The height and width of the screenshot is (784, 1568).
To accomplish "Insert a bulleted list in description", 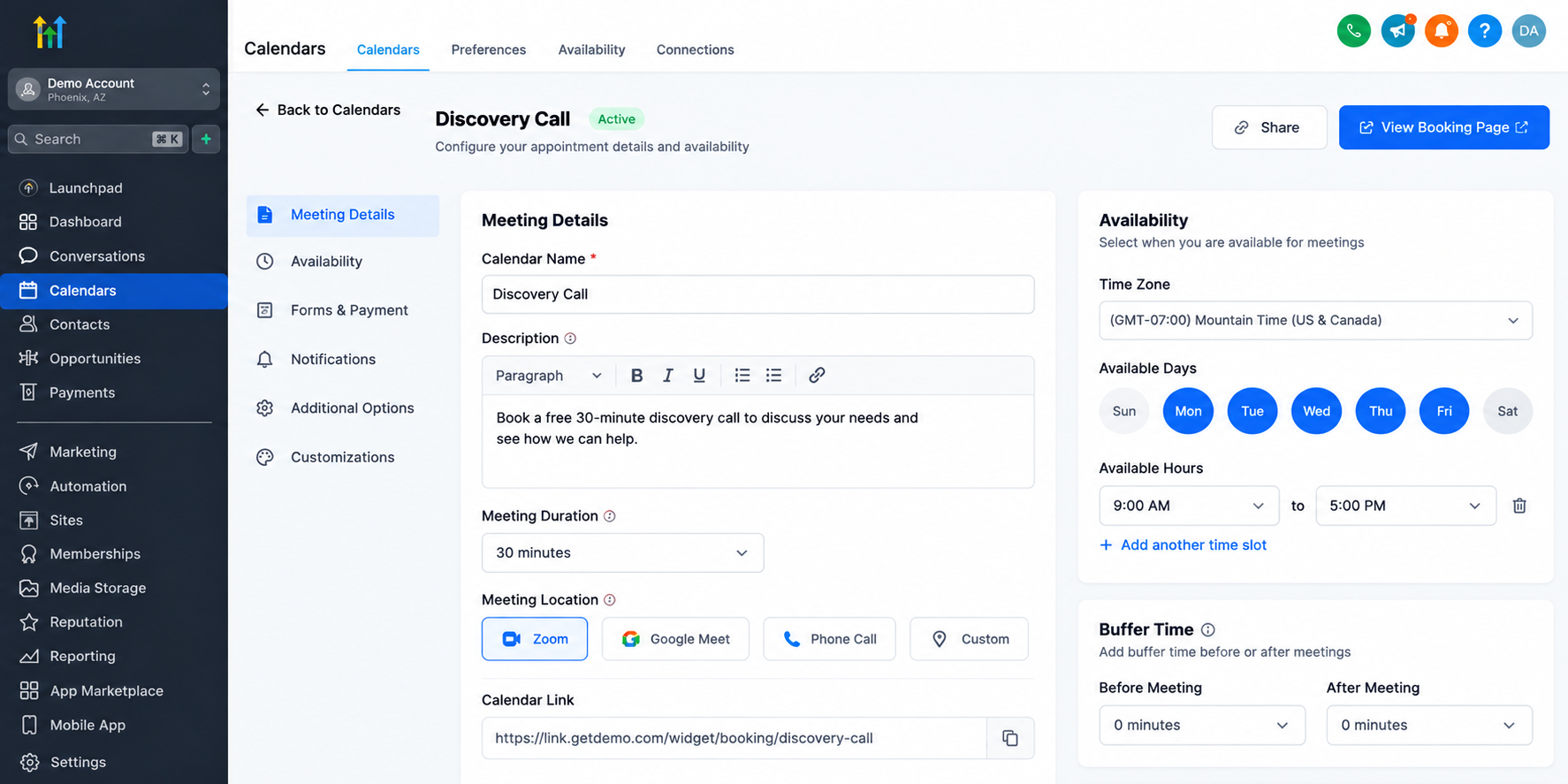I will click(x=773, y=376).
